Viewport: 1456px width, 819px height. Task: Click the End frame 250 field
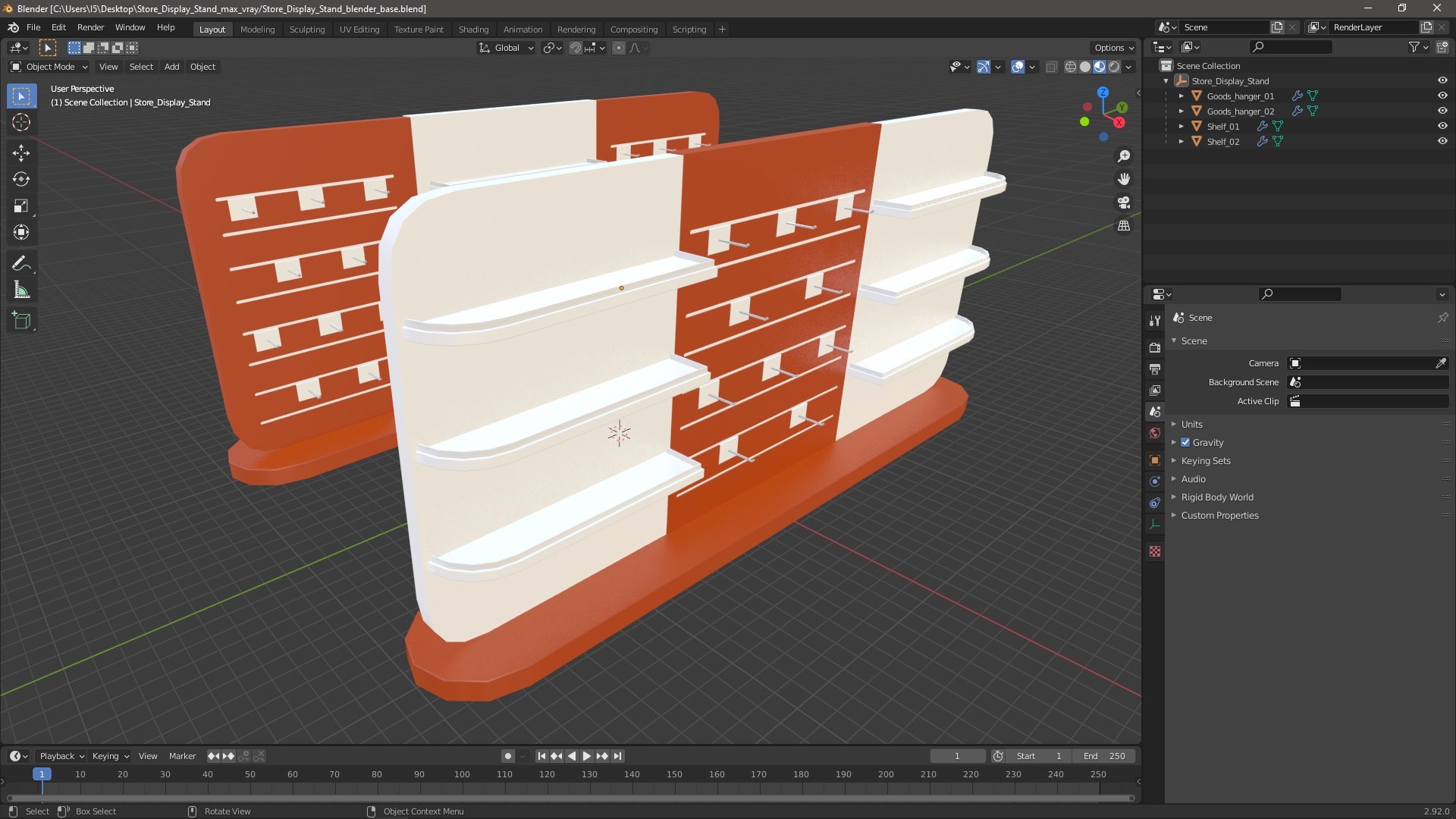pos(1105,756)
